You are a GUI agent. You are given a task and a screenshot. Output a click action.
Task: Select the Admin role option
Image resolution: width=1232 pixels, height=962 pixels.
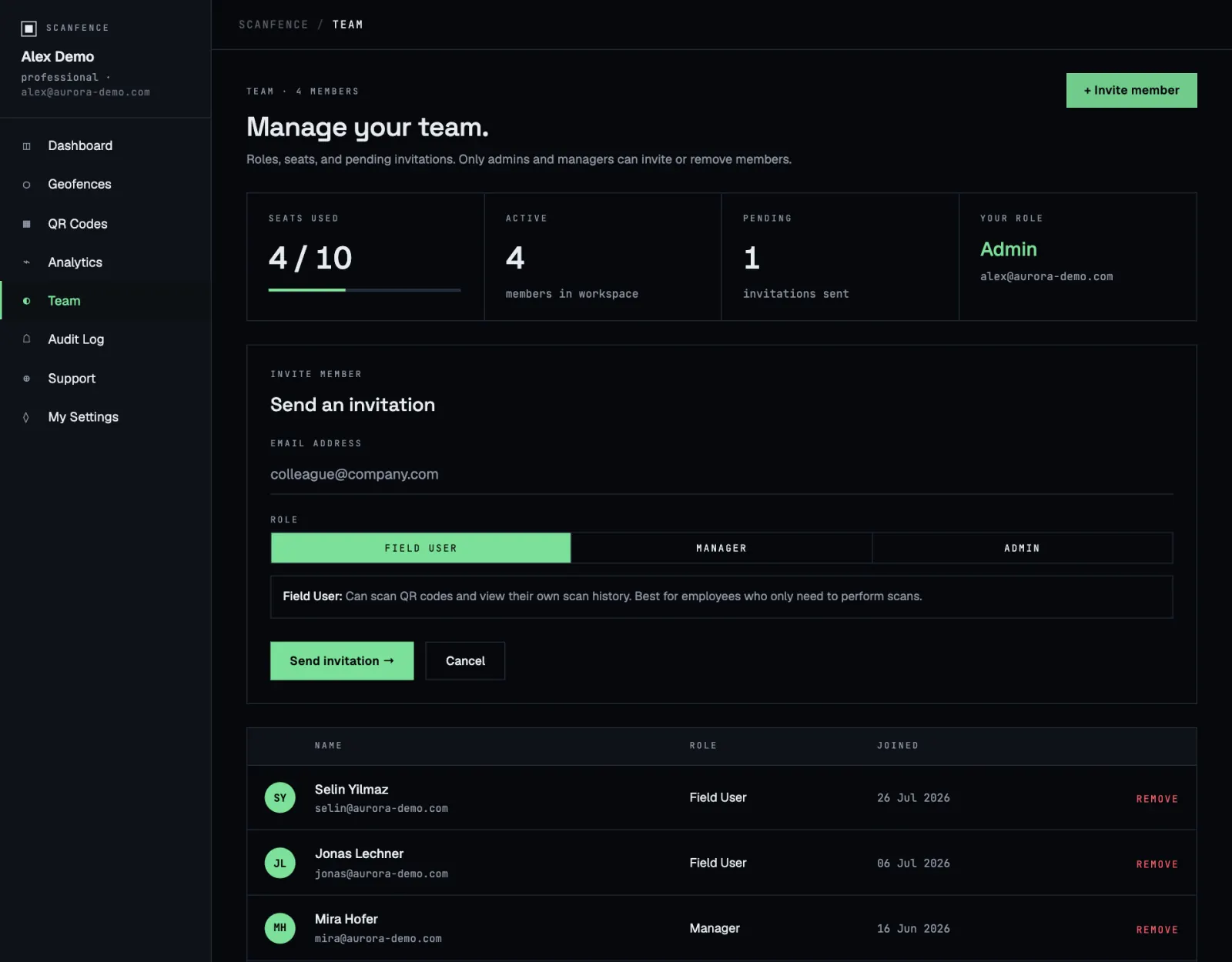pyautogui.click(x=1023, y=548)
